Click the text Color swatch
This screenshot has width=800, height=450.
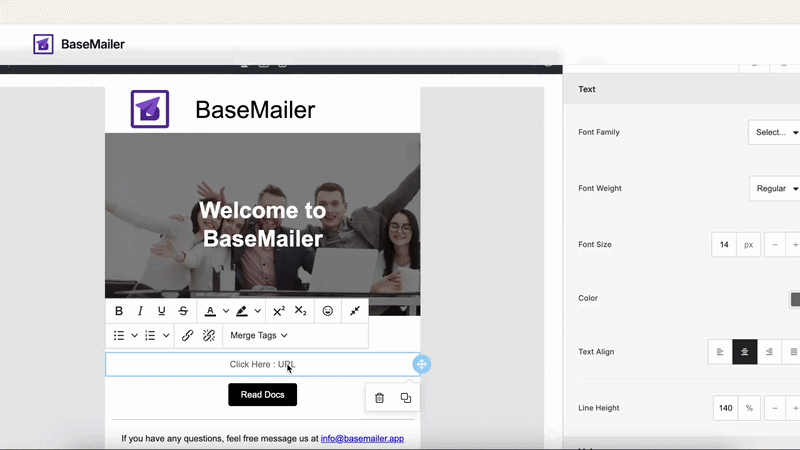click(x=795, y=299)
